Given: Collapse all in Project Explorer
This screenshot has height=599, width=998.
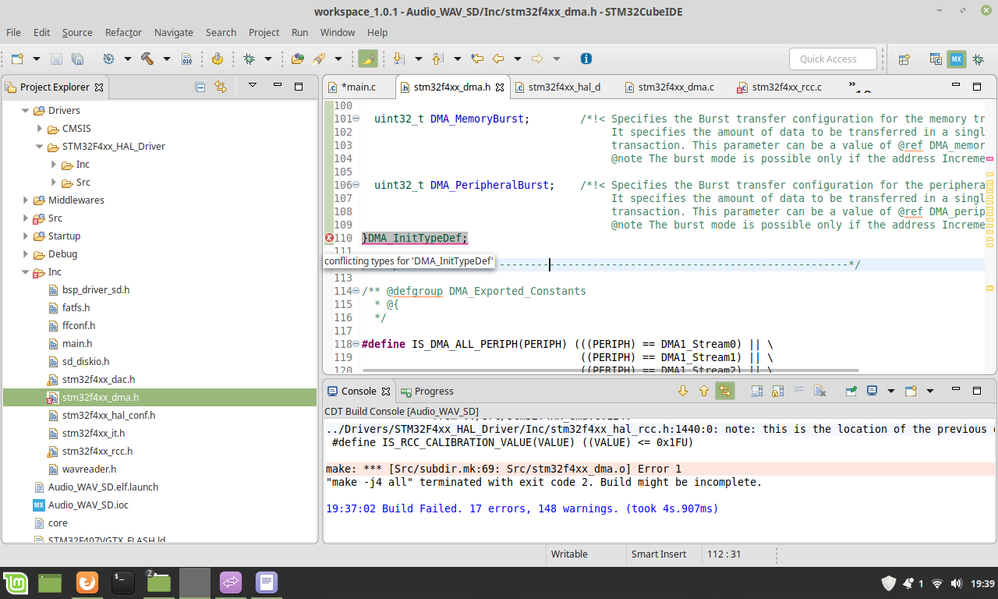Looking at the screenshot, I should [200, 87].
